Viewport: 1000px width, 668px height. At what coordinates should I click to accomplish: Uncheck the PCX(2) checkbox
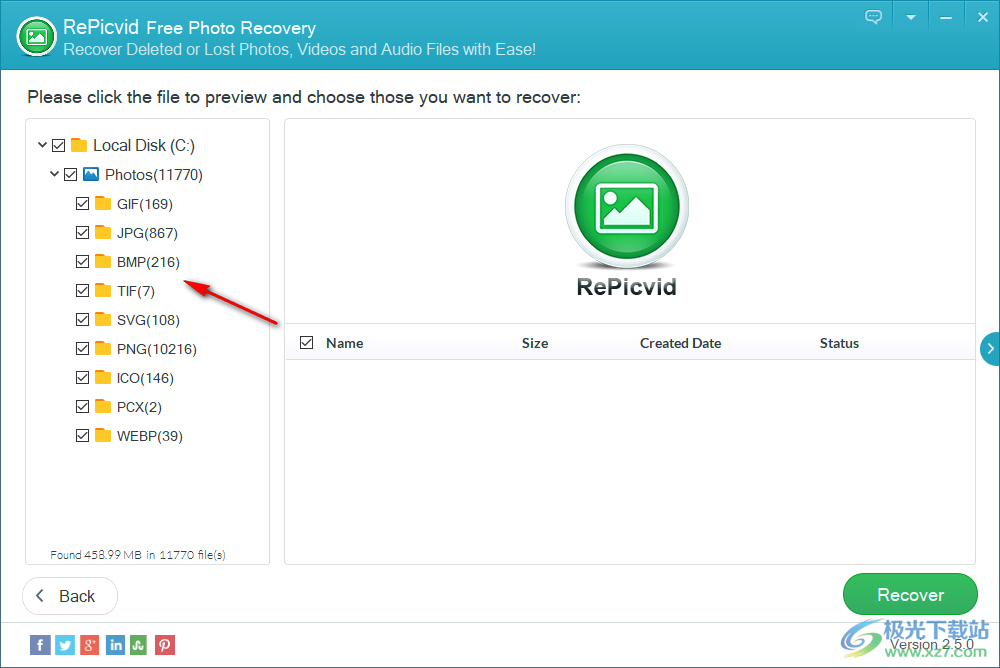point(82,406)
